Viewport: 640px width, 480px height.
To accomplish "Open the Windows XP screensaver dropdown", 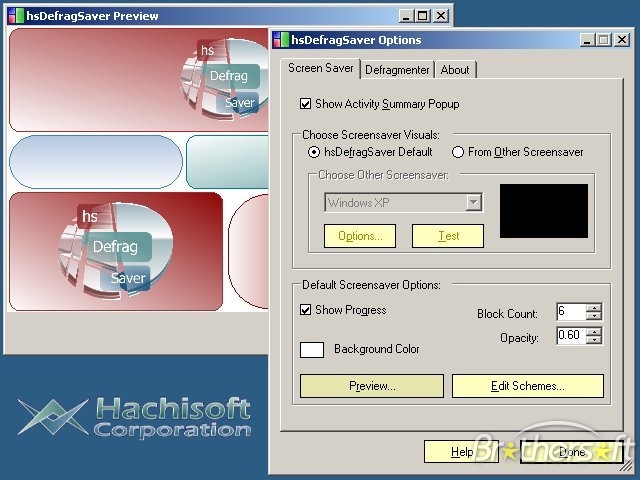I will 473,202.
